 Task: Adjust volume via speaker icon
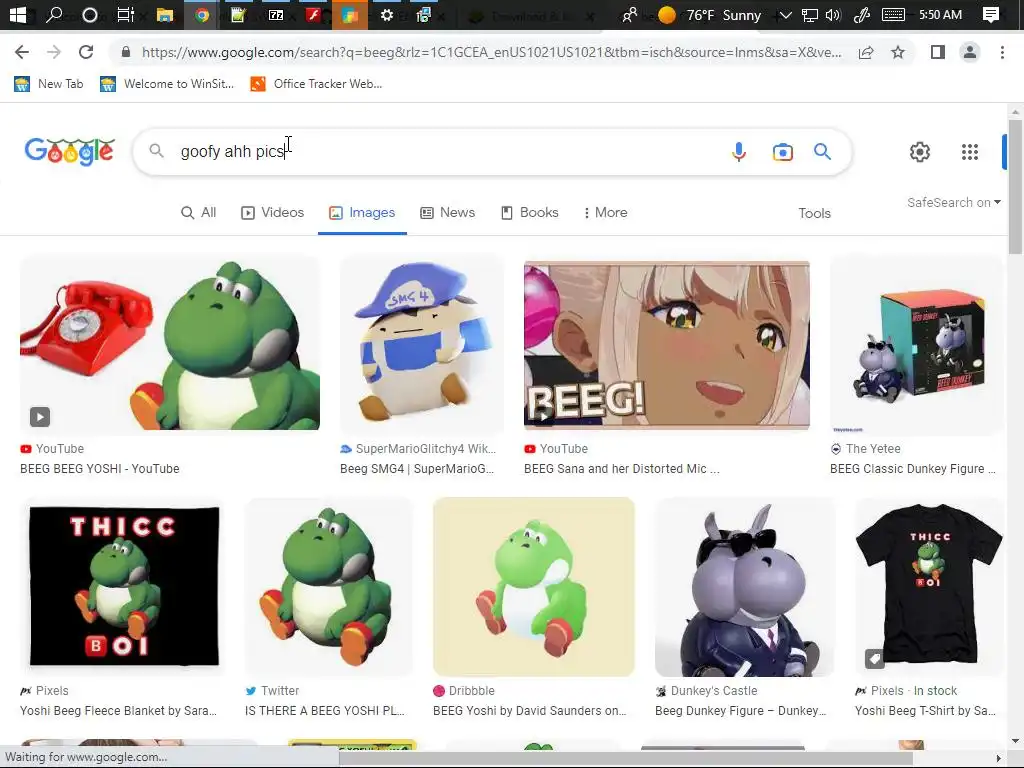(x=833, y=14)
